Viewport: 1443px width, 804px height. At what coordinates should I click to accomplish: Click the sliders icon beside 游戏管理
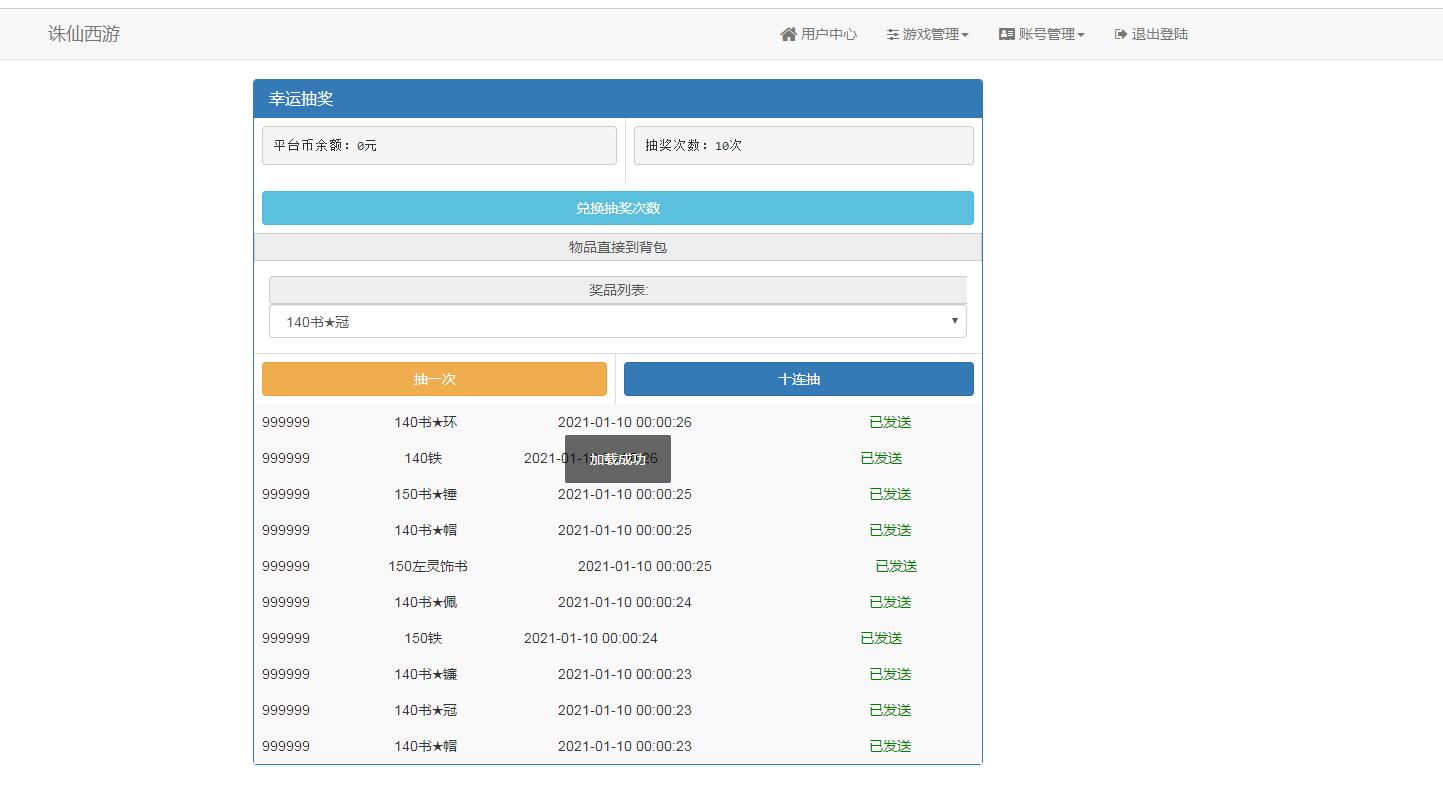[x=892, y=34]
